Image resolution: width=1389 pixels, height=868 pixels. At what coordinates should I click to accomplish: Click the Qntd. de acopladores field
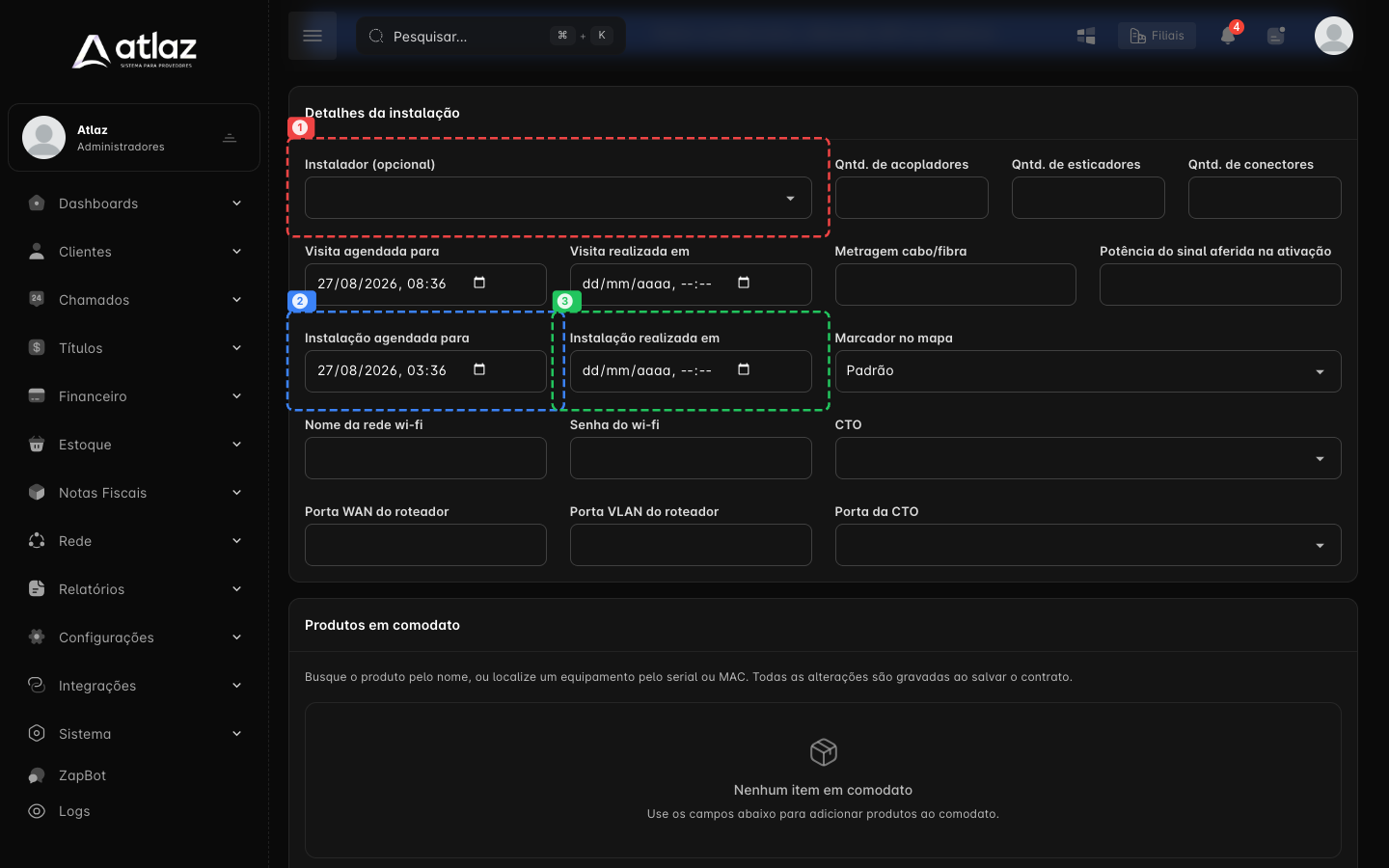(912, 198)
